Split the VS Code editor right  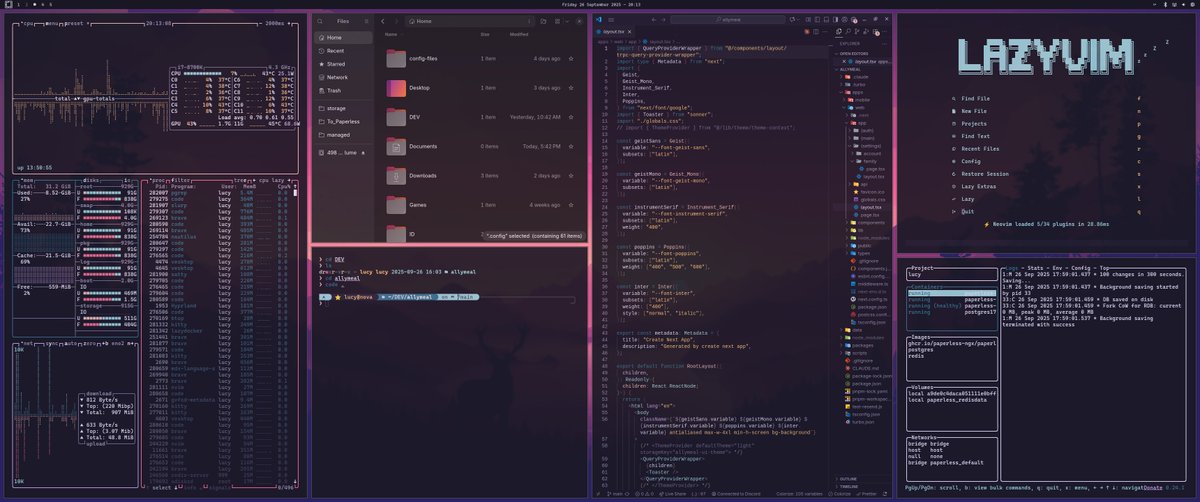pyautogui.click(x=816, y=32)
